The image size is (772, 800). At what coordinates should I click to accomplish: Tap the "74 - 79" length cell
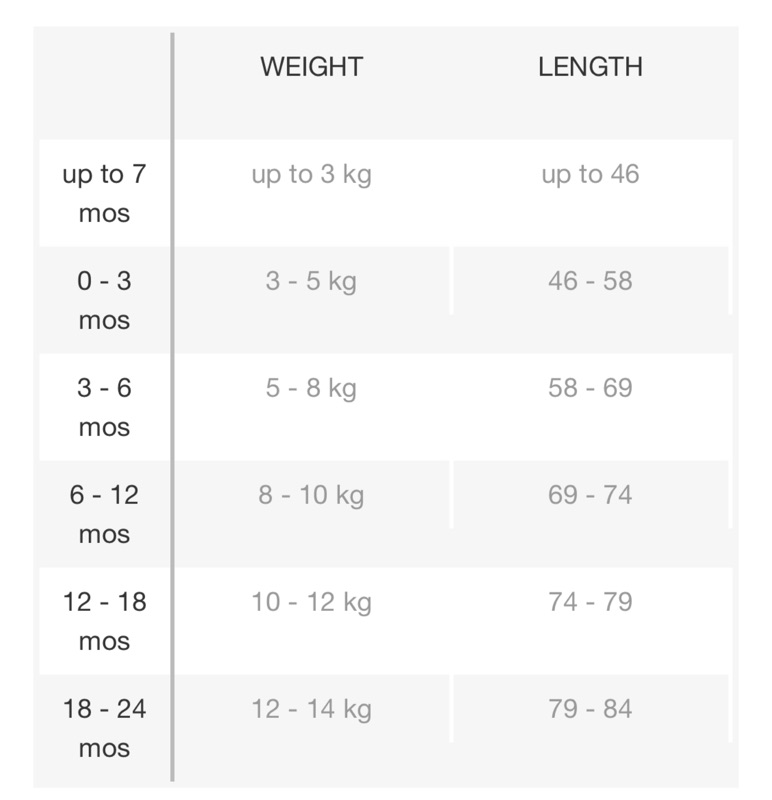point(590,602)
